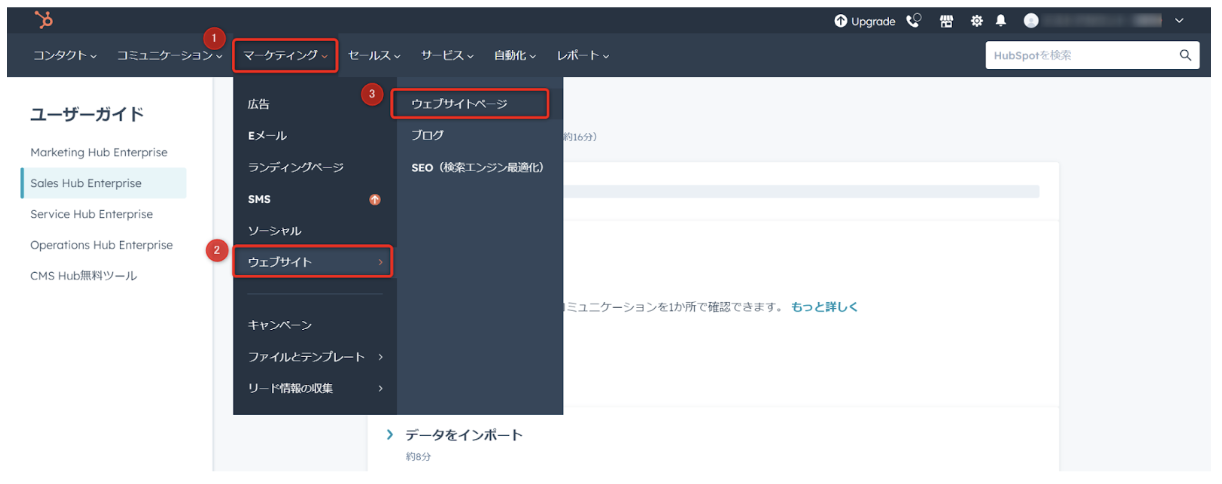Choose SEO（検索エンジン最適化） in the submenu
1222x484 pixels.
[x=479, y=167]
